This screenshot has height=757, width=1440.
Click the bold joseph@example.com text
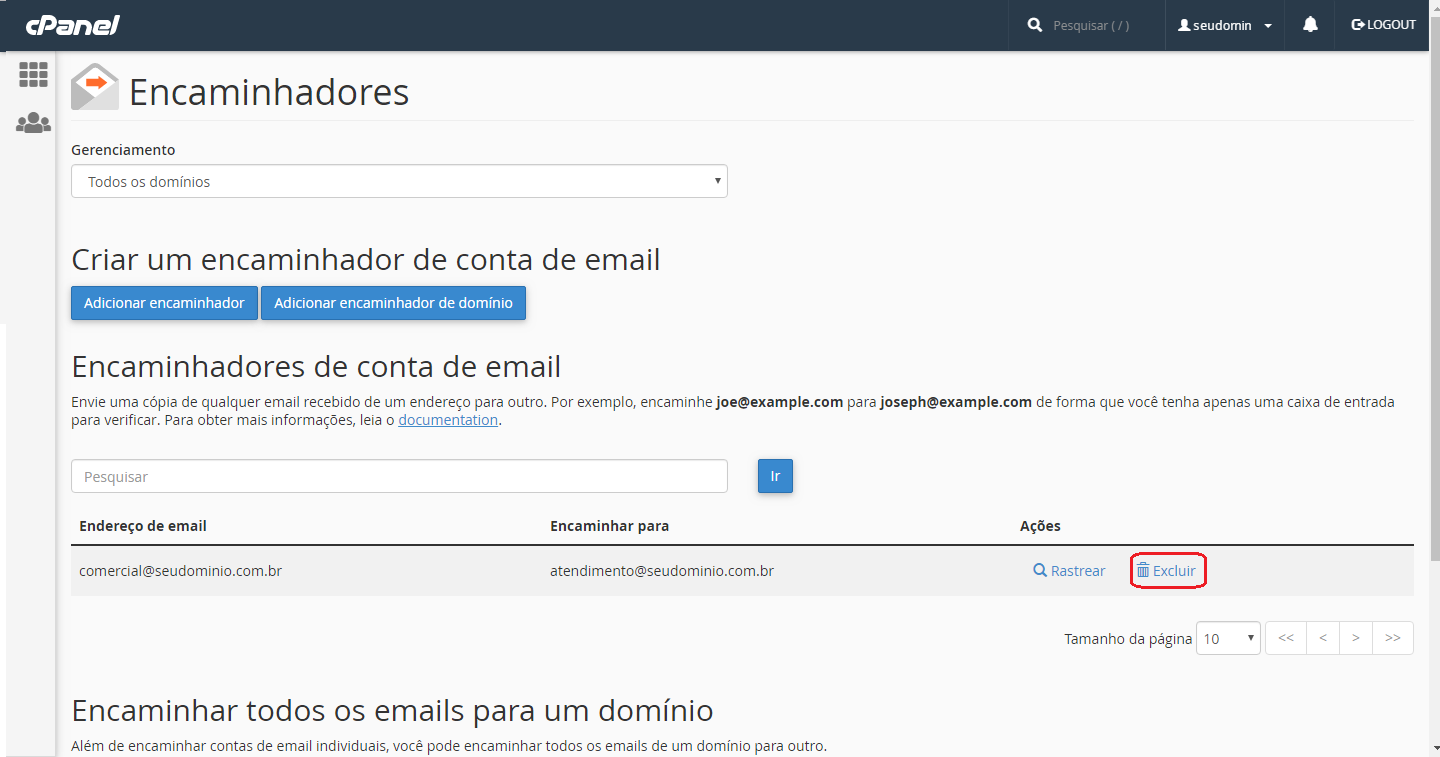coord(956,402)
